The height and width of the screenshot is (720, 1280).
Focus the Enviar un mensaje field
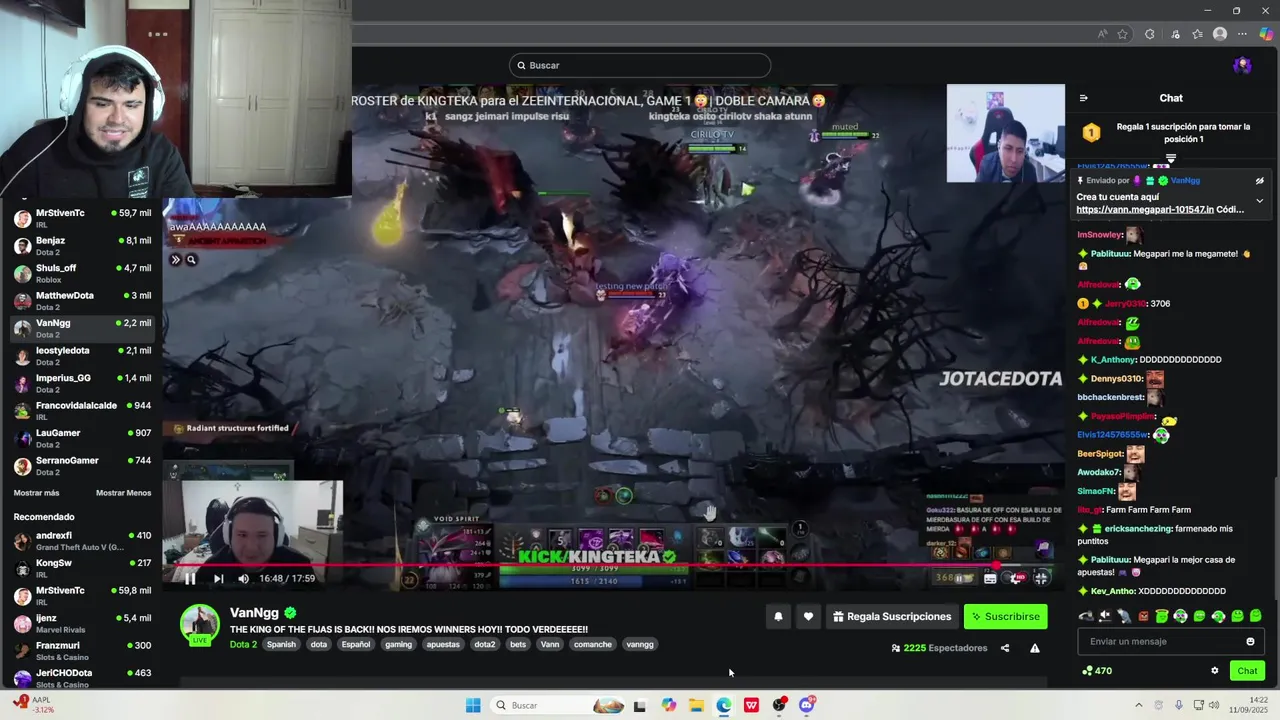[x=1171, y=642]
